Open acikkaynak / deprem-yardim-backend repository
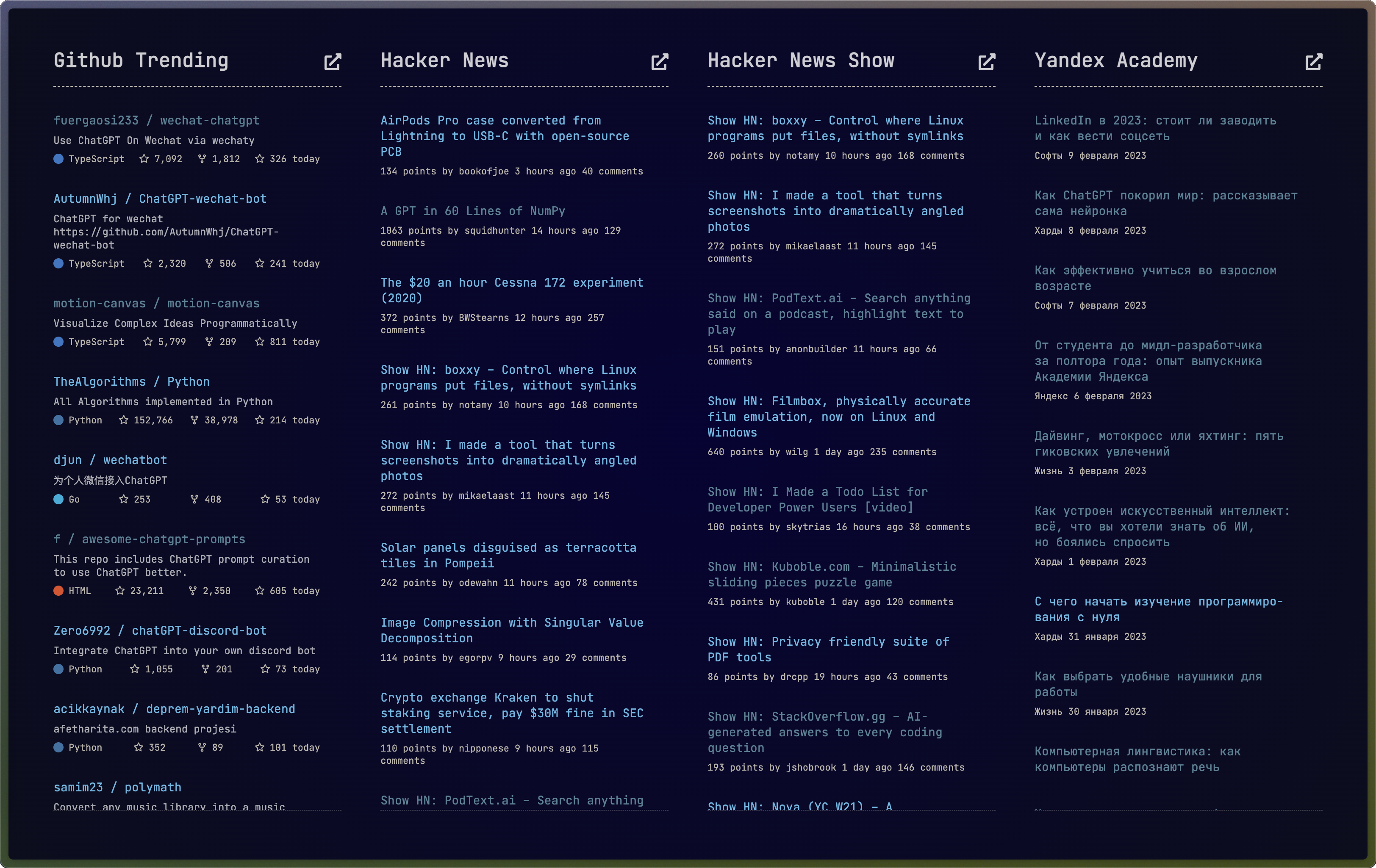The height and width of the screenshot is (868, 1376). point(174,709)
